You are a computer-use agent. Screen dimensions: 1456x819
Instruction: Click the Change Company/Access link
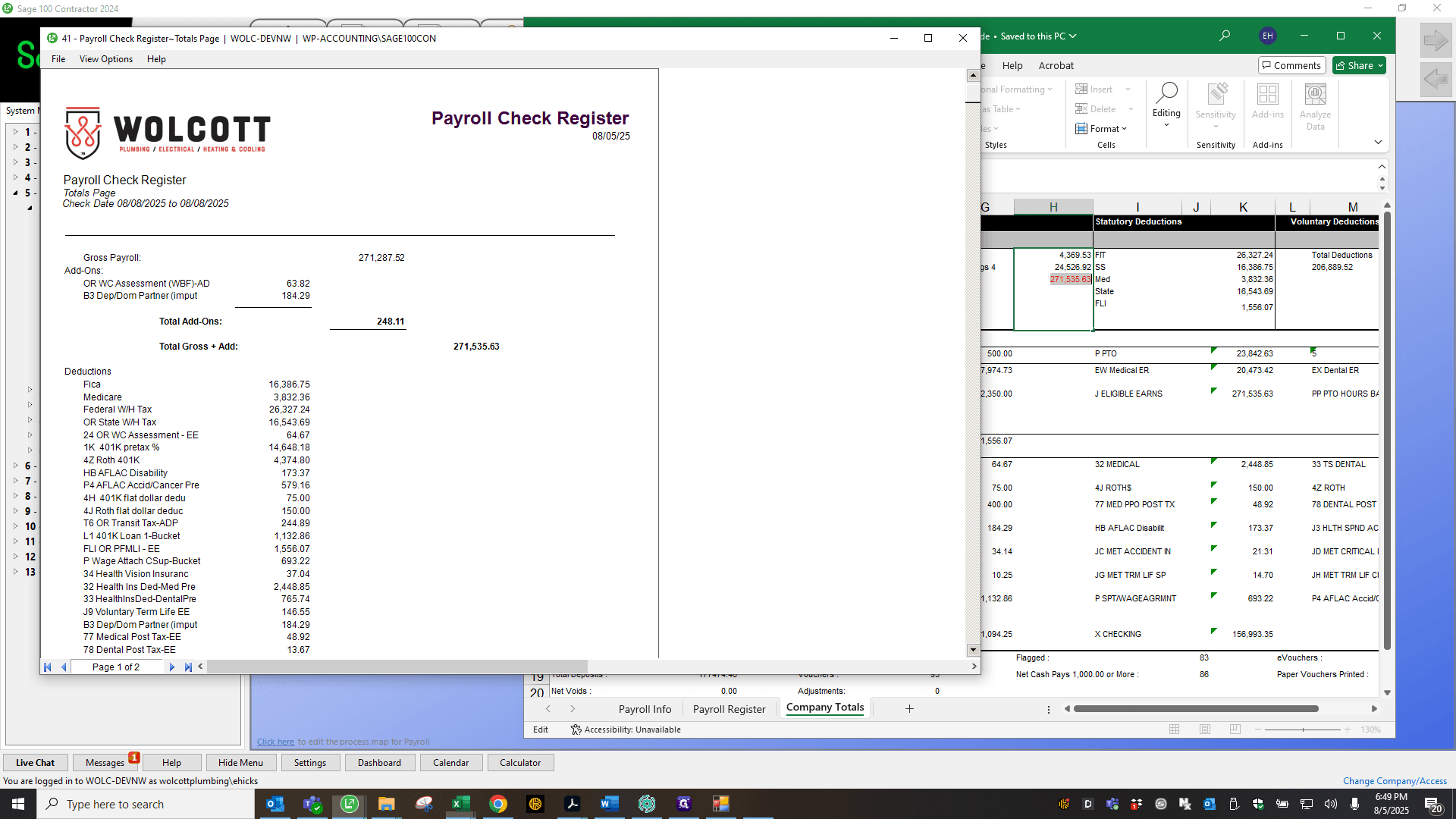pyautogui.click(x=1395, y=781)
